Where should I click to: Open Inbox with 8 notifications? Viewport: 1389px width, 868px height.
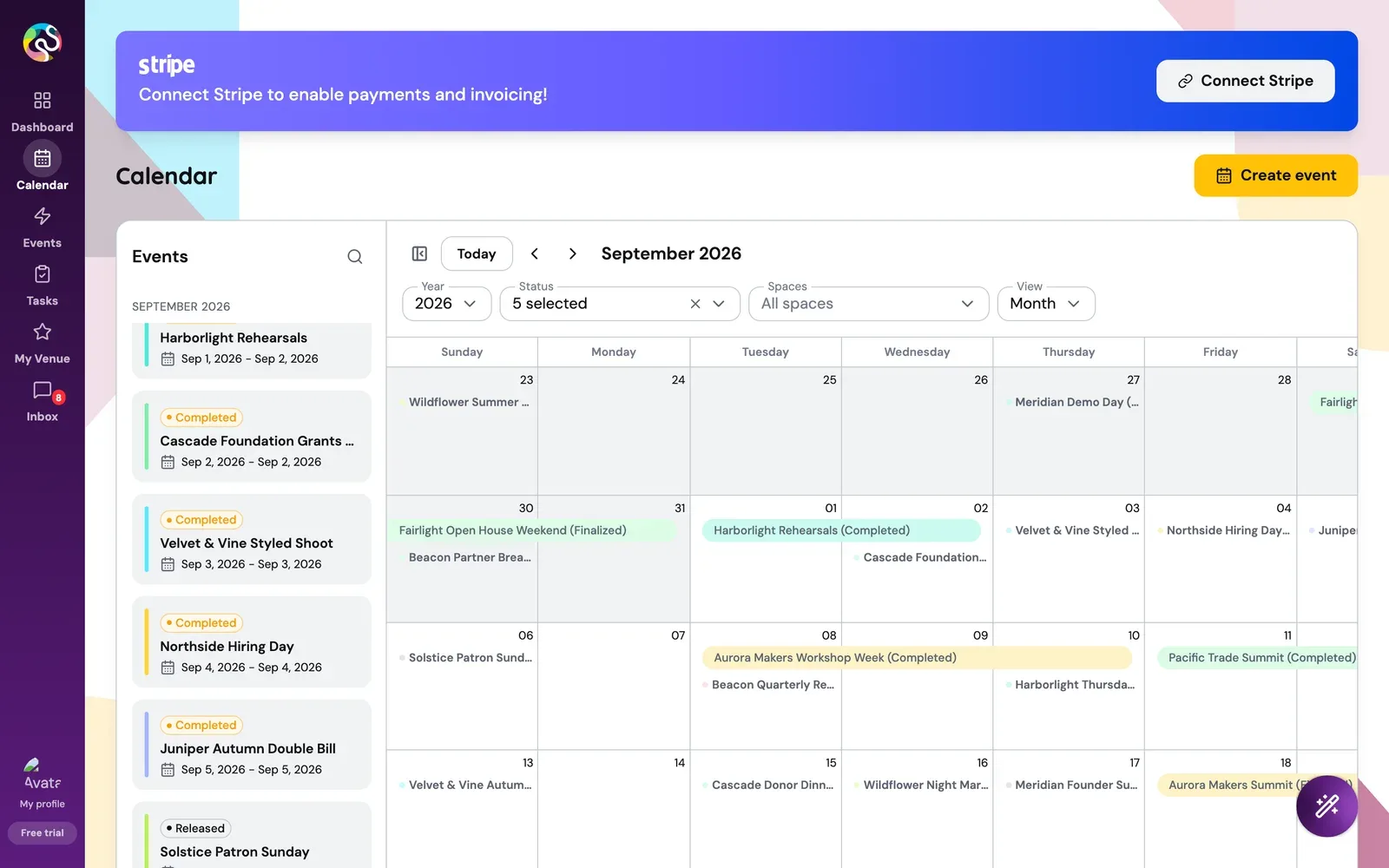pos(42,401)
